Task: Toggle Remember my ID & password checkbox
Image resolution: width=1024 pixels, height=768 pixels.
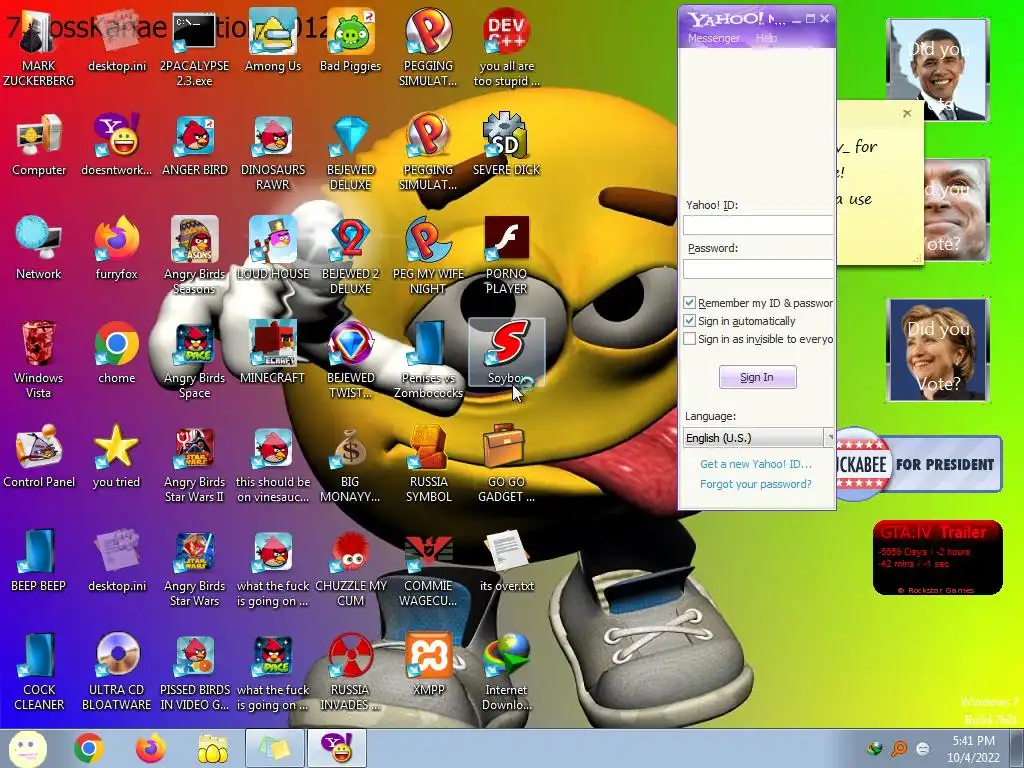Action: coord(689,303)
